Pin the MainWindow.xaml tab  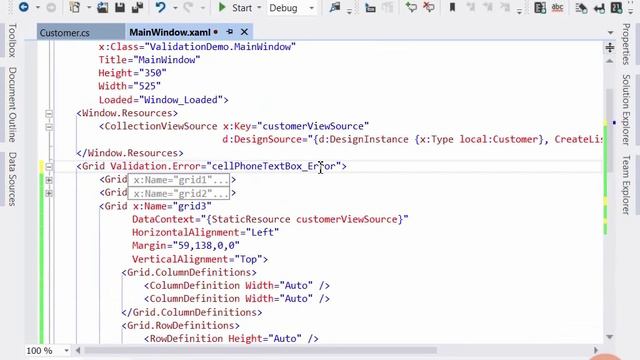coord(230,31)
